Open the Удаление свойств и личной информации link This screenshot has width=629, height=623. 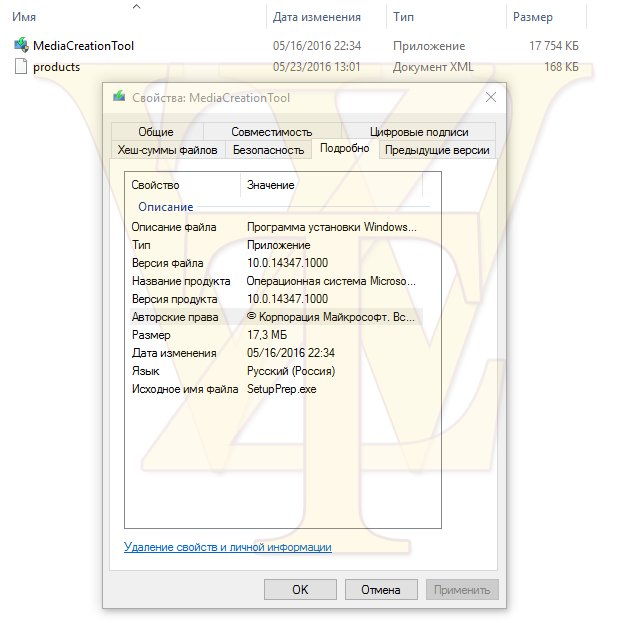[227, 547]
